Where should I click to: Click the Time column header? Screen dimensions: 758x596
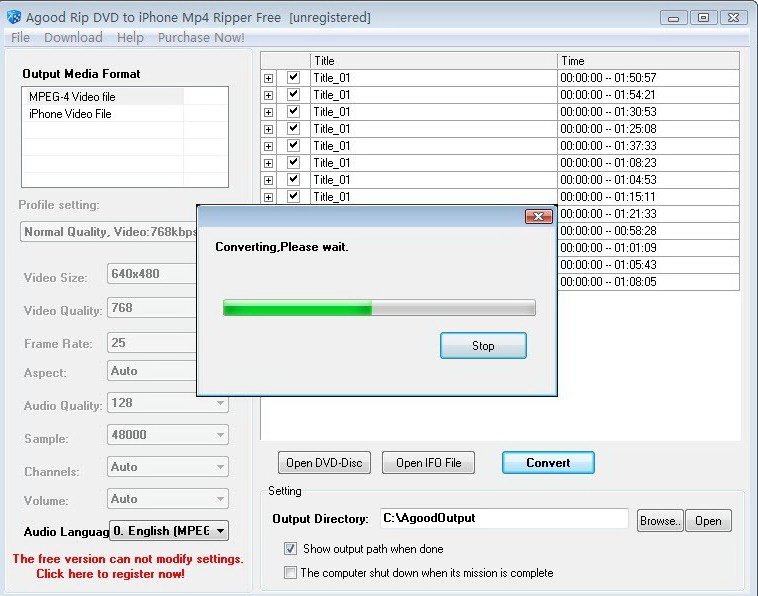click(x=648, y=61)
